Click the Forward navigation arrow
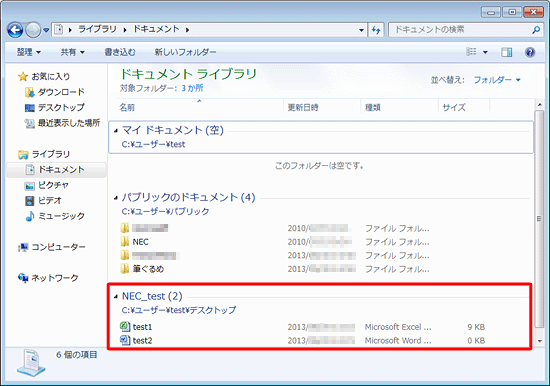Image resolution: width=550 pixels, height=386 pixels. [x=33, y=30]
